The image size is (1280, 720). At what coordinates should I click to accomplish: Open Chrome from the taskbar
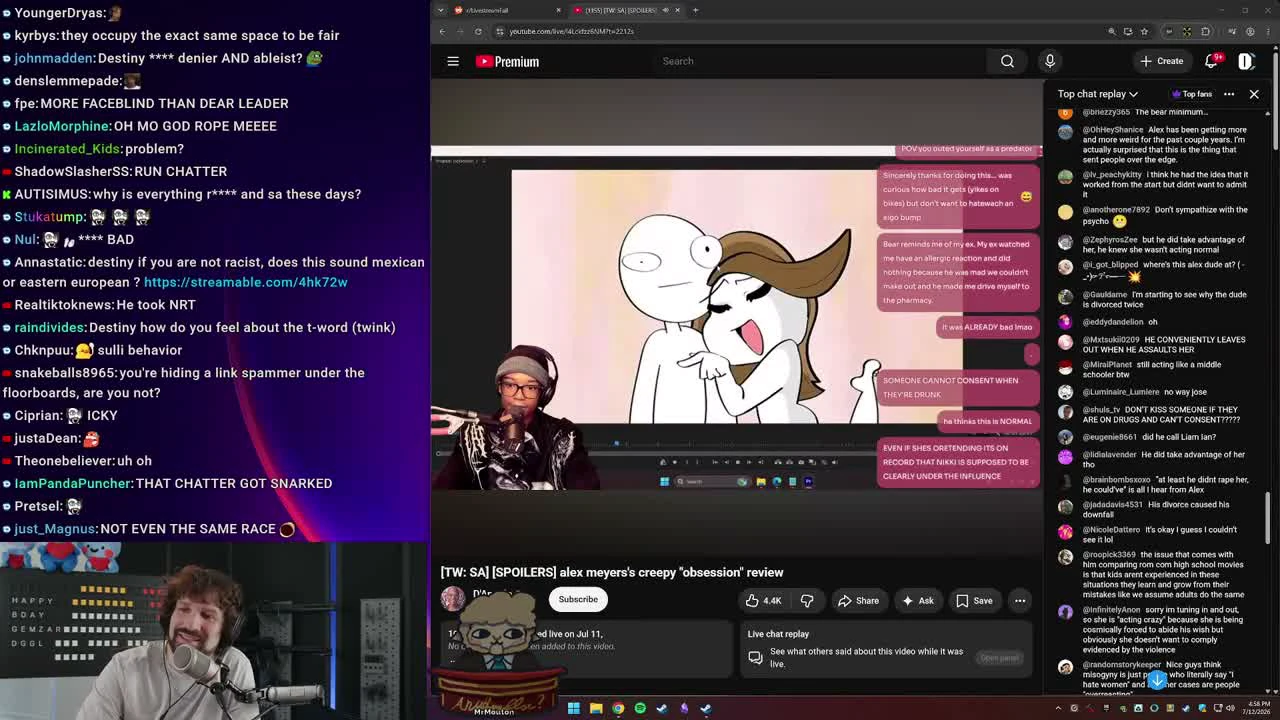pos(618,708)
